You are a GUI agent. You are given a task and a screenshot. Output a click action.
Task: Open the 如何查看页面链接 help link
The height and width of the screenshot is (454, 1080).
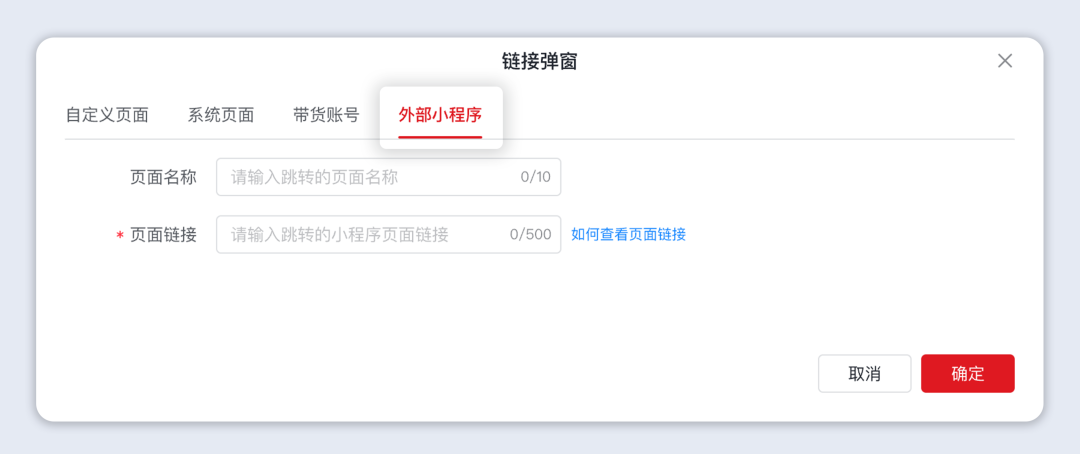tap(628, 235)
